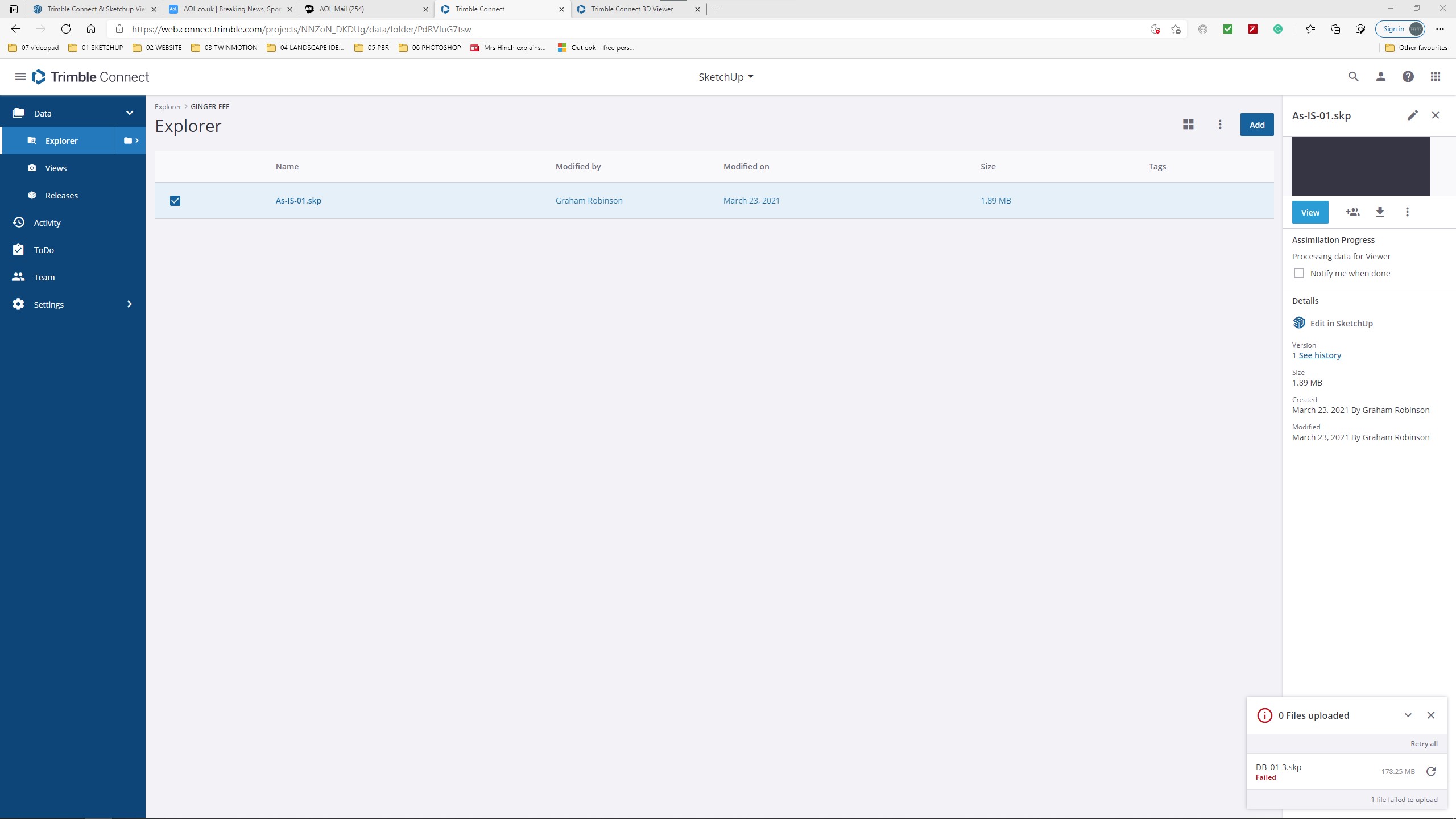
Task: Open the help question mark icon
Action: [1408, 77]
